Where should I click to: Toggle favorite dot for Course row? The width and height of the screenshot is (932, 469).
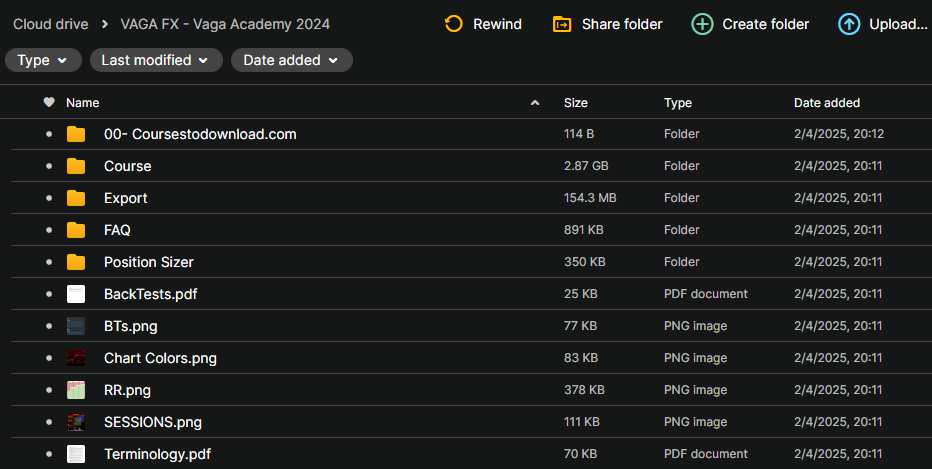(49, 166)
